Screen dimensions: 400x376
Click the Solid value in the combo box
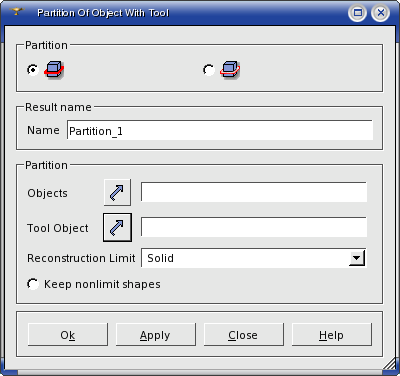[160, 258]
